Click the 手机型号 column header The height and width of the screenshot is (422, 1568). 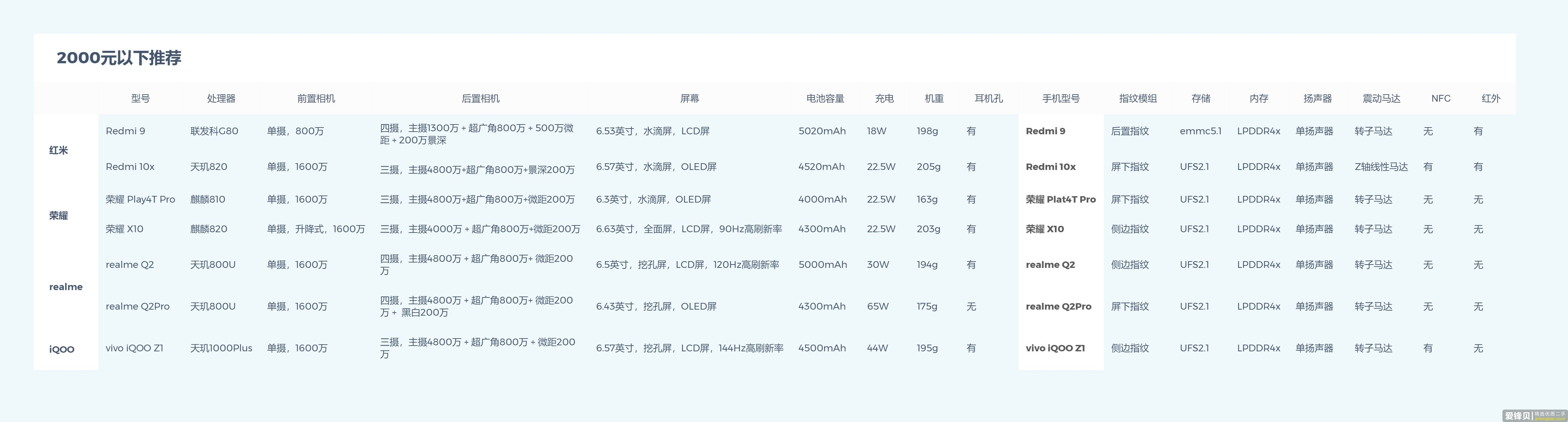tap(1061, 99)
